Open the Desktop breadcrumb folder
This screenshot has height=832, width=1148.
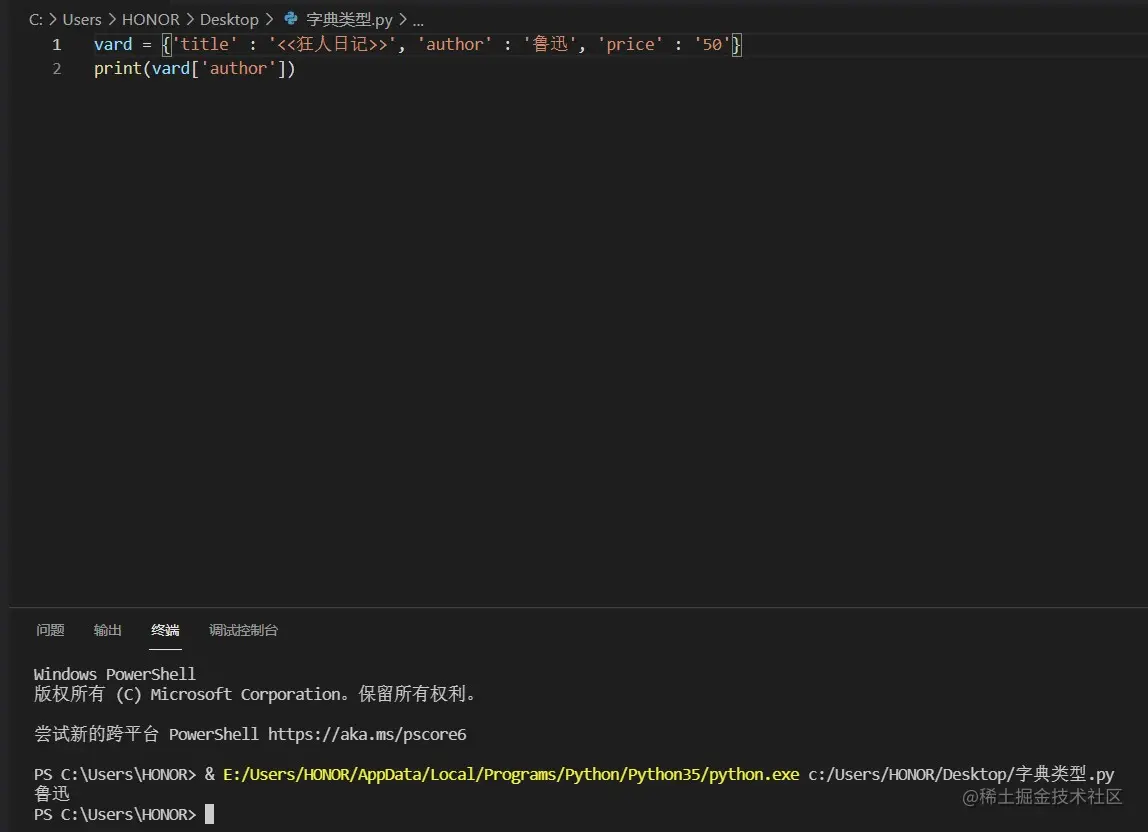point(229,20)
